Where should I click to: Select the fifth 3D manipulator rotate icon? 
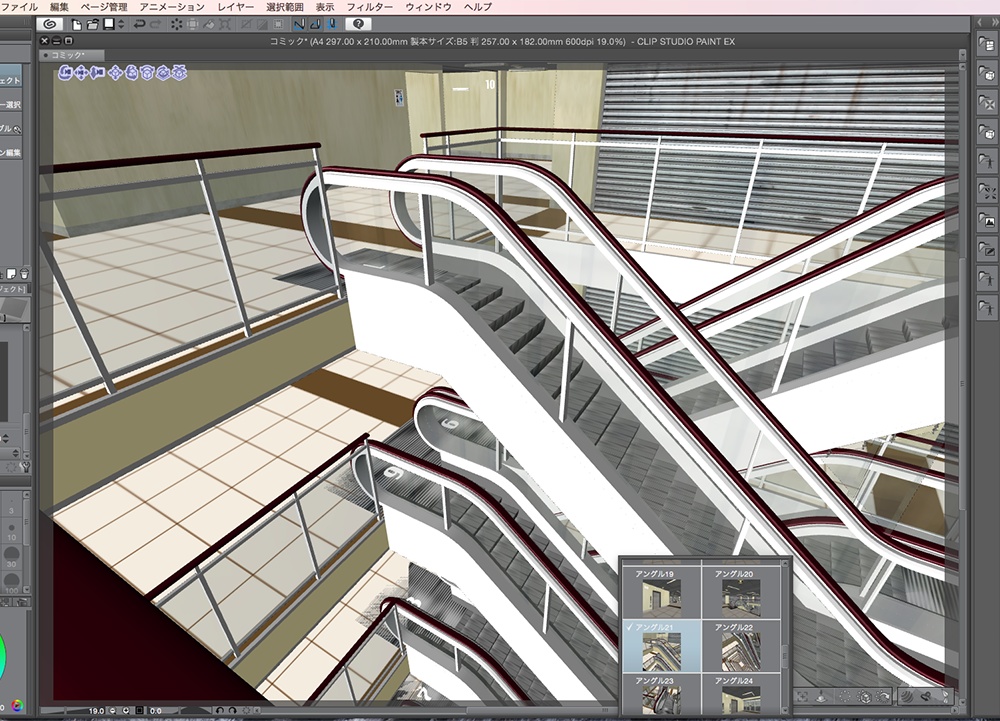pos(131,73)
